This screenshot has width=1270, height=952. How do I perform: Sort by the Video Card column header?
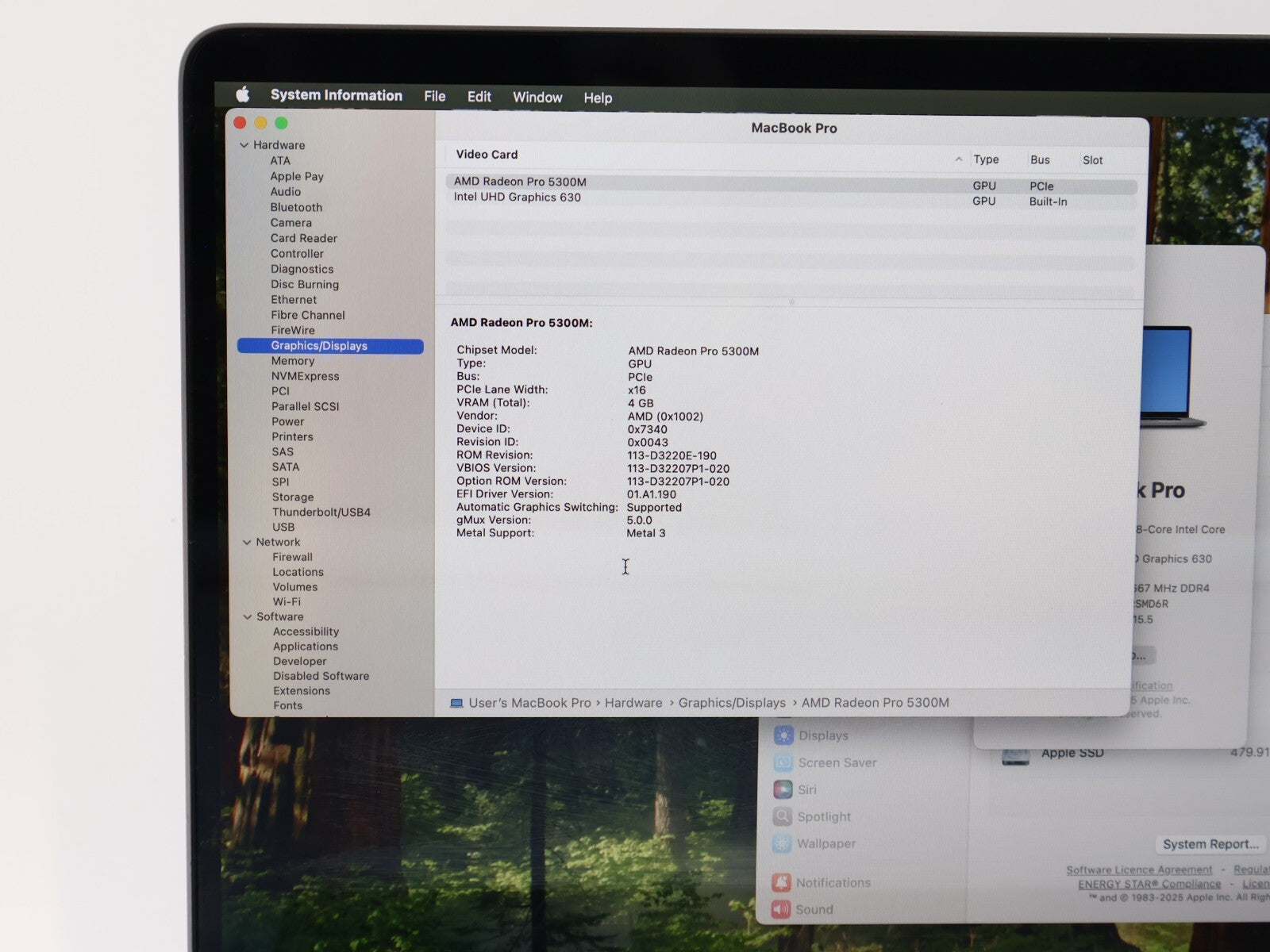[487, 155]
